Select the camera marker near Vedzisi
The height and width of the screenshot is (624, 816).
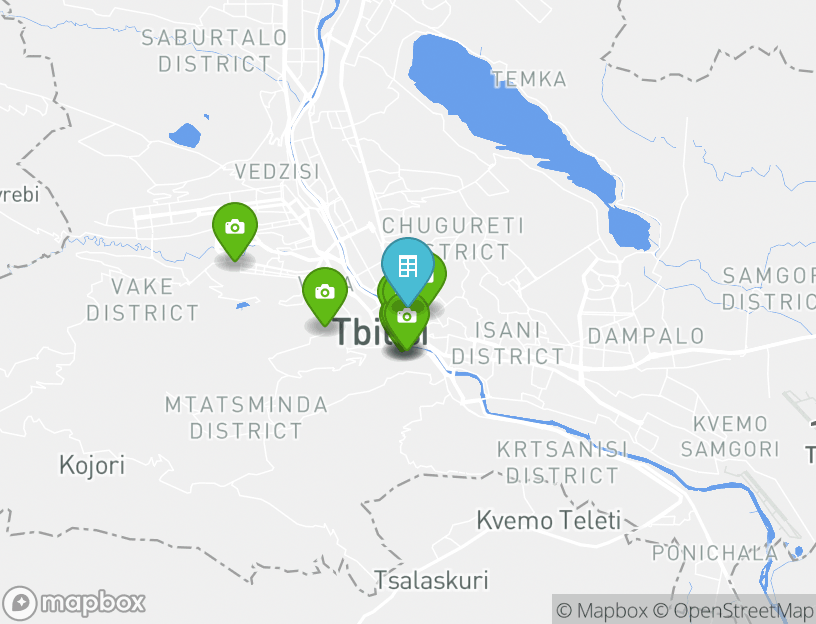235,227
